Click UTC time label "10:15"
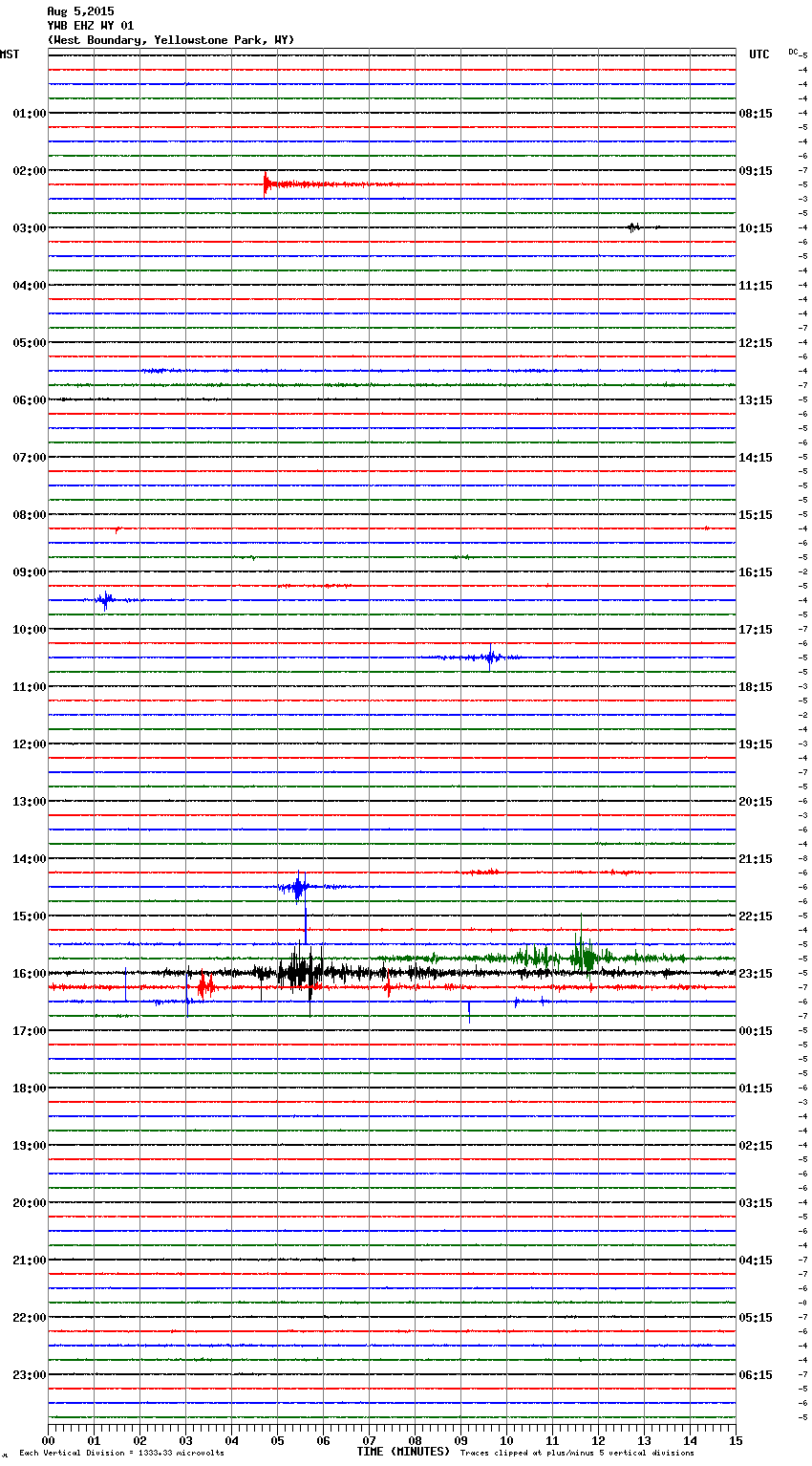The image size is (812, 1466). 756,228
